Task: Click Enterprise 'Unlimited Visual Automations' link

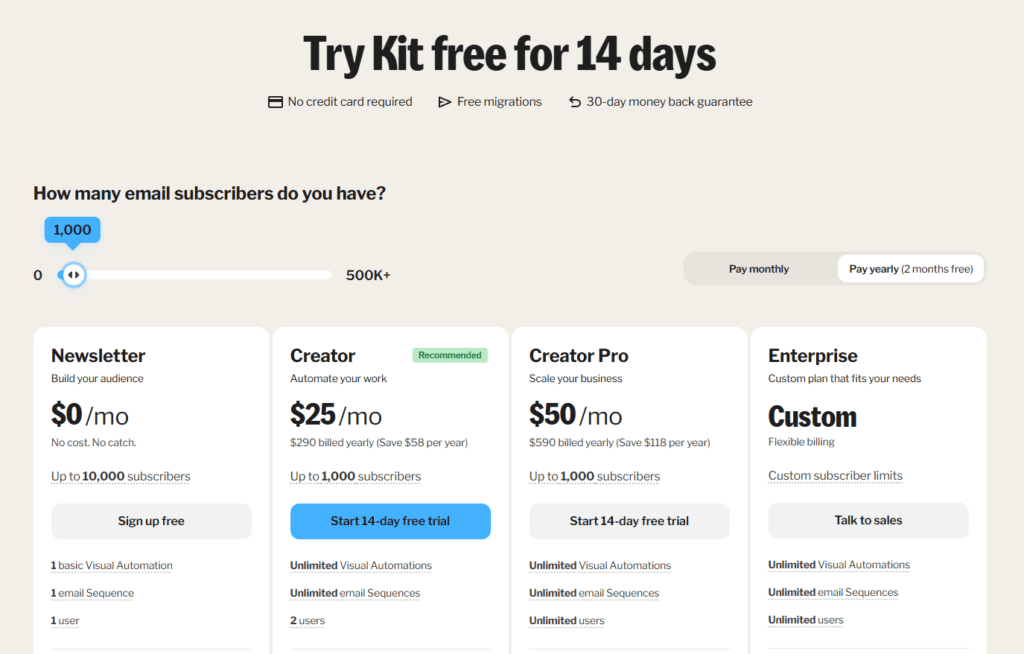Action: pos(839,565)
